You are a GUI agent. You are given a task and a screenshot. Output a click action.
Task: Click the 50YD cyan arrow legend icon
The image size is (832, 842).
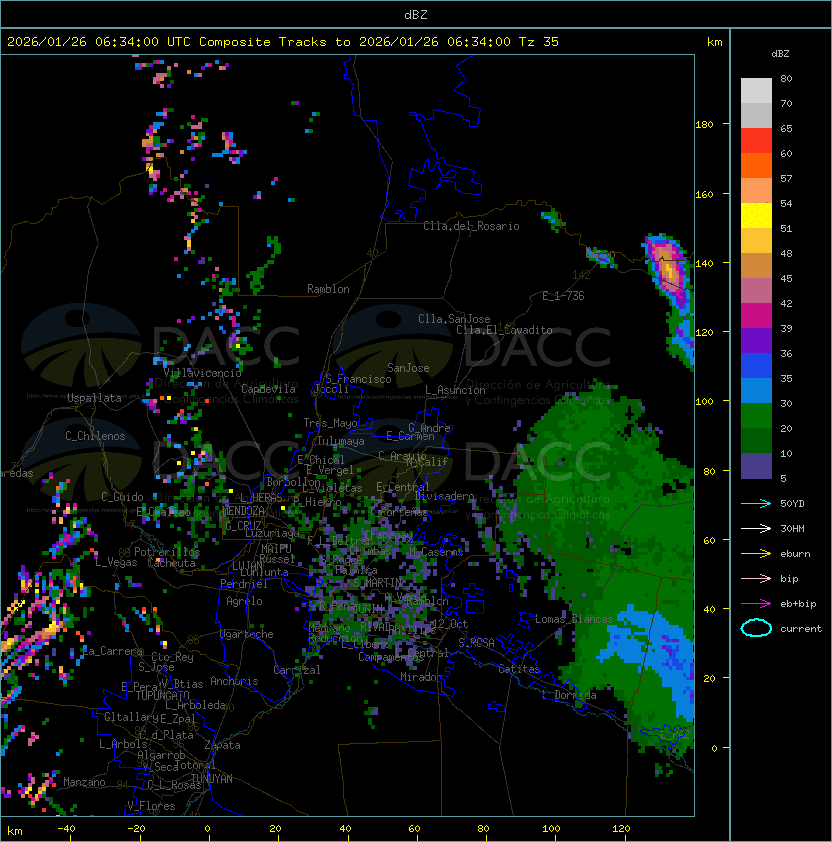coord(756,503)
